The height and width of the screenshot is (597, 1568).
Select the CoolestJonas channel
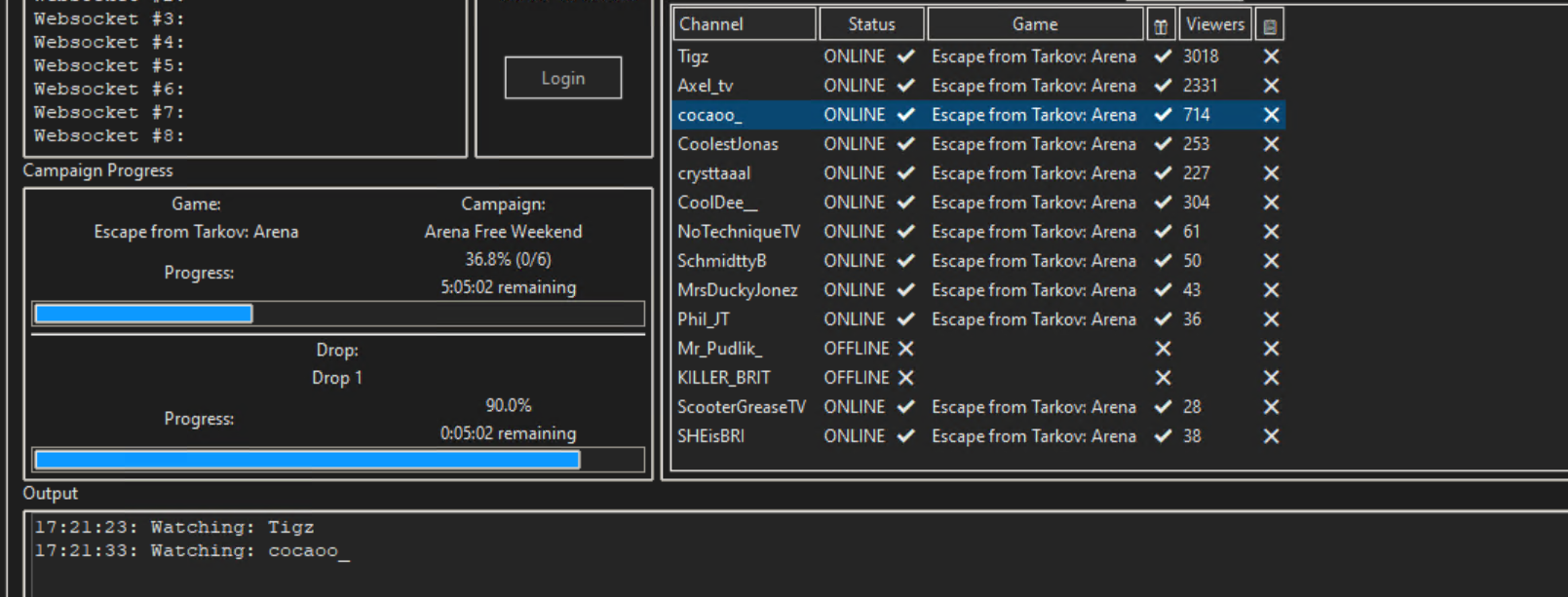coord(728,144)
